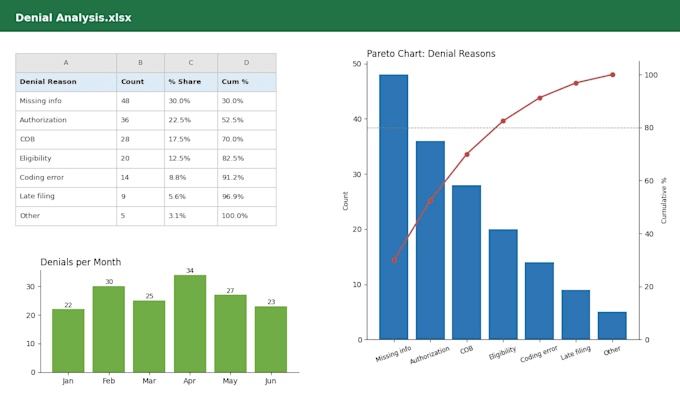Click count cell showing 14
Viewport: 680px width, 409px height.
pos(140,178)
